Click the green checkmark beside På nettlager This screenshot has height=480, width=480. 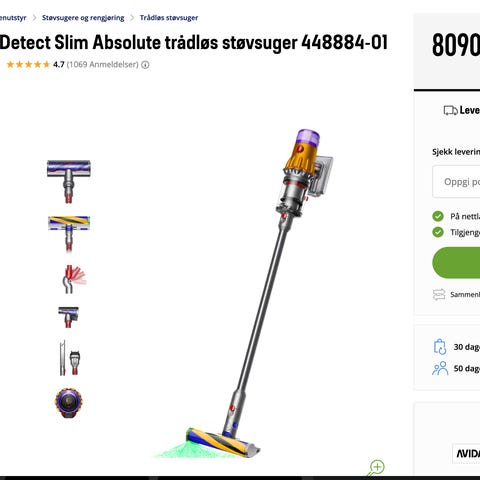438,216
